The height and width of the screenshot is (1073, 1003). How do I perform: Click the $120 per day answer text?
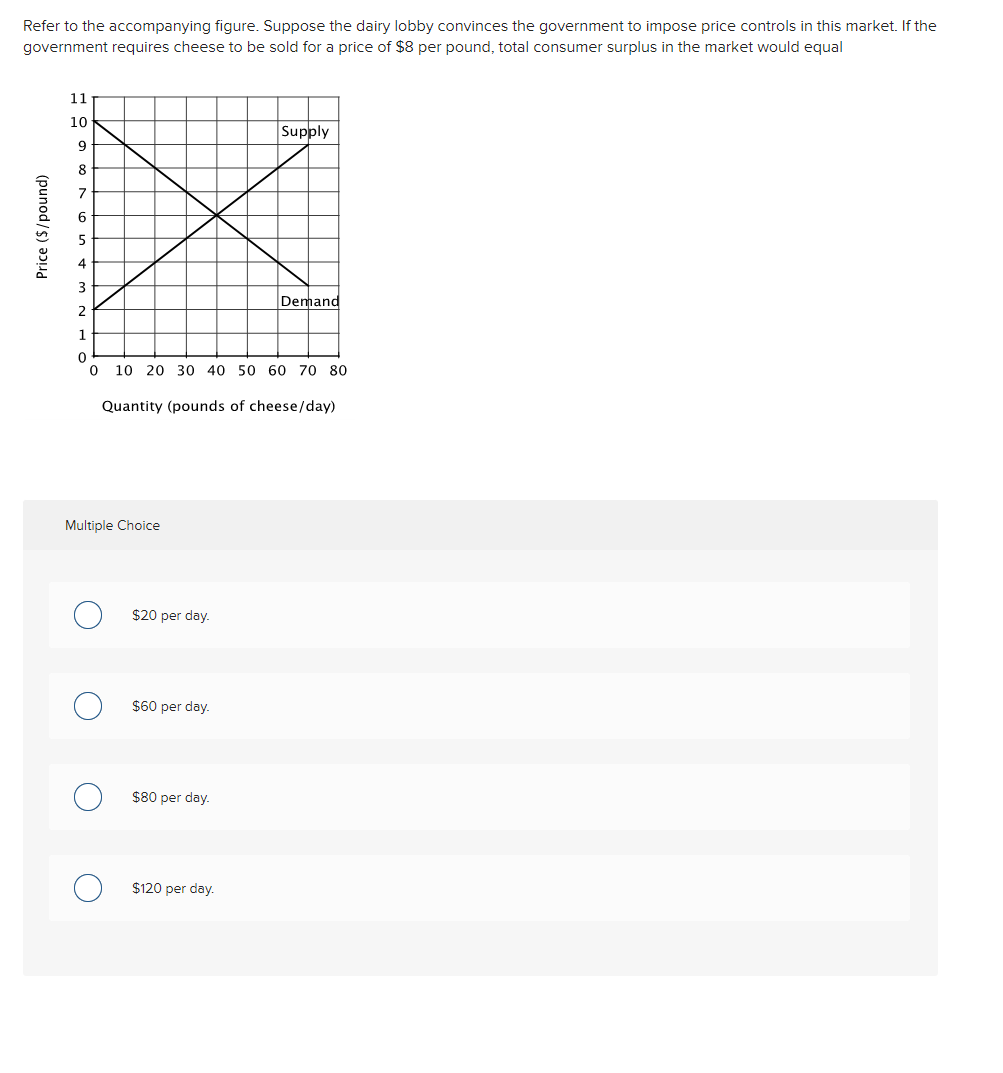click(173, 888)
